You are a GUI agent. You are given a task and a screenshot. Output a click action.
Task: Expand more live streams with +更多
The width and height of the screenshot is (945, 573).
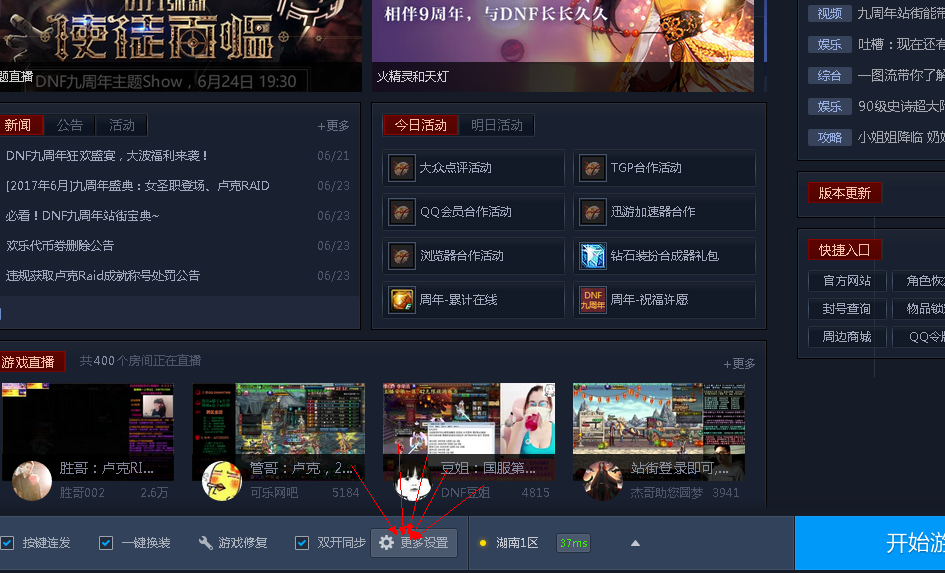coord(739,364)
